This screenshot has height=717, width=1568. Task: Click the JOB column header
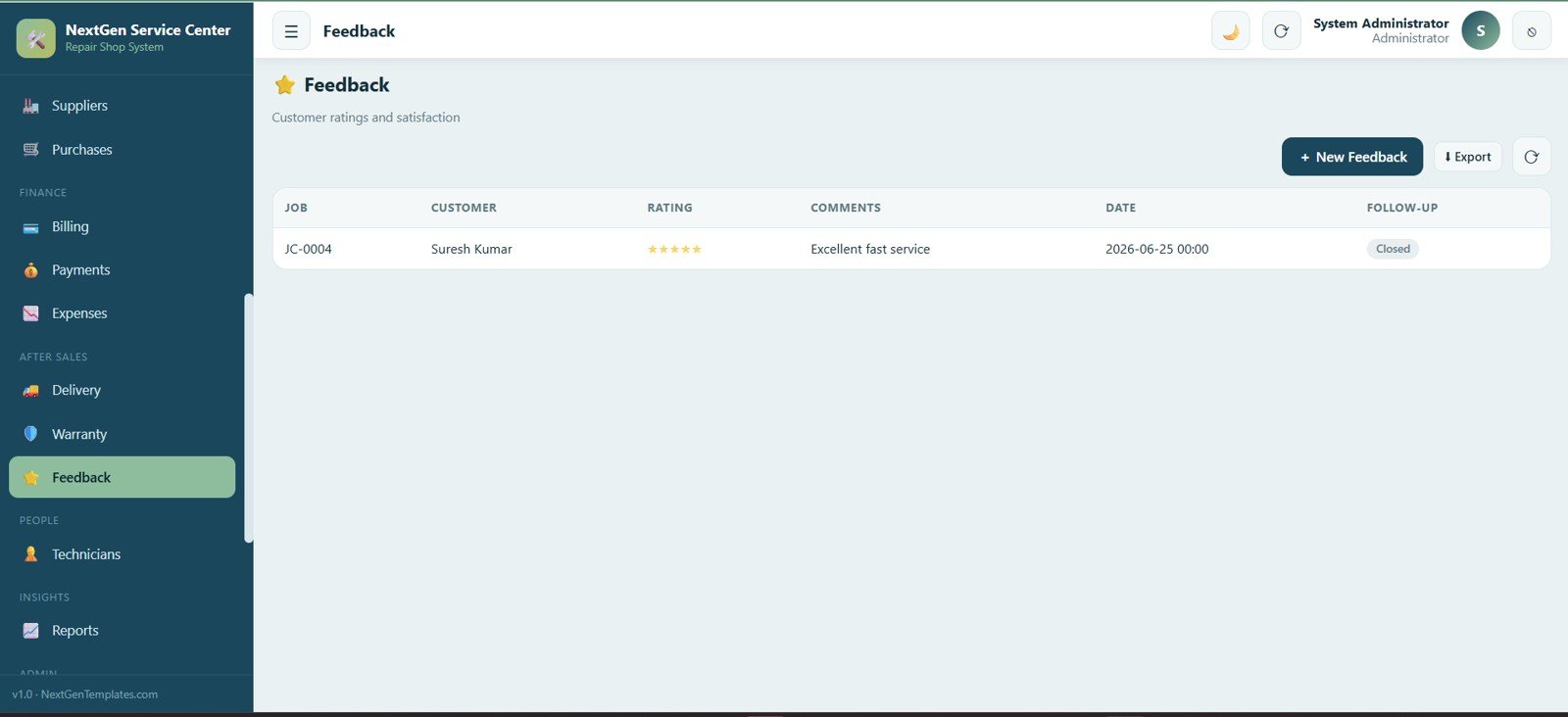296,208
